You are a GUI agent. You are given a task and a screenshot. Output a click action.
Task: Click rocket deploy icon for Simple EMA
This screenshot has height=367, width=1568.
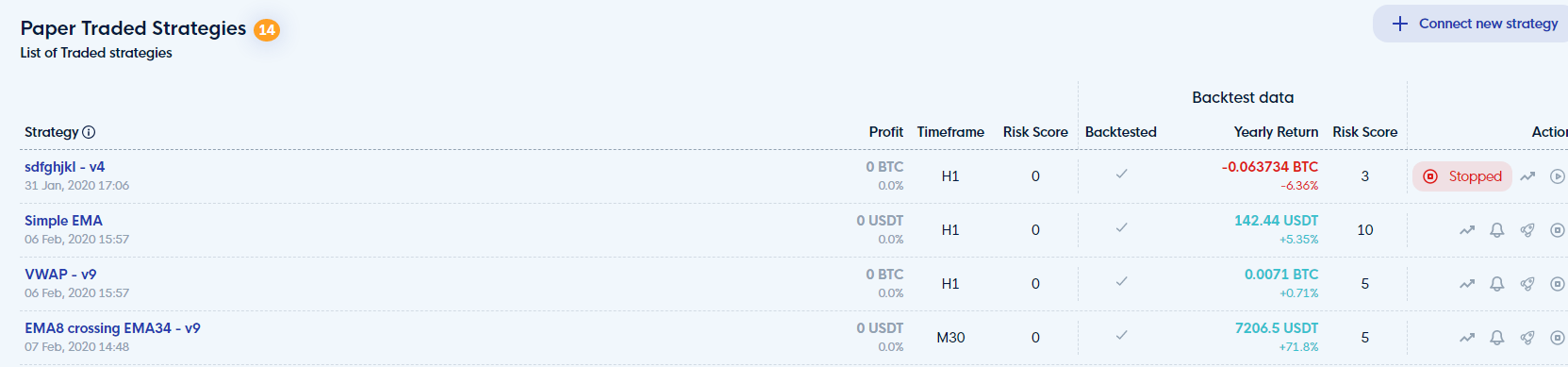click(x=1527, y=230)
